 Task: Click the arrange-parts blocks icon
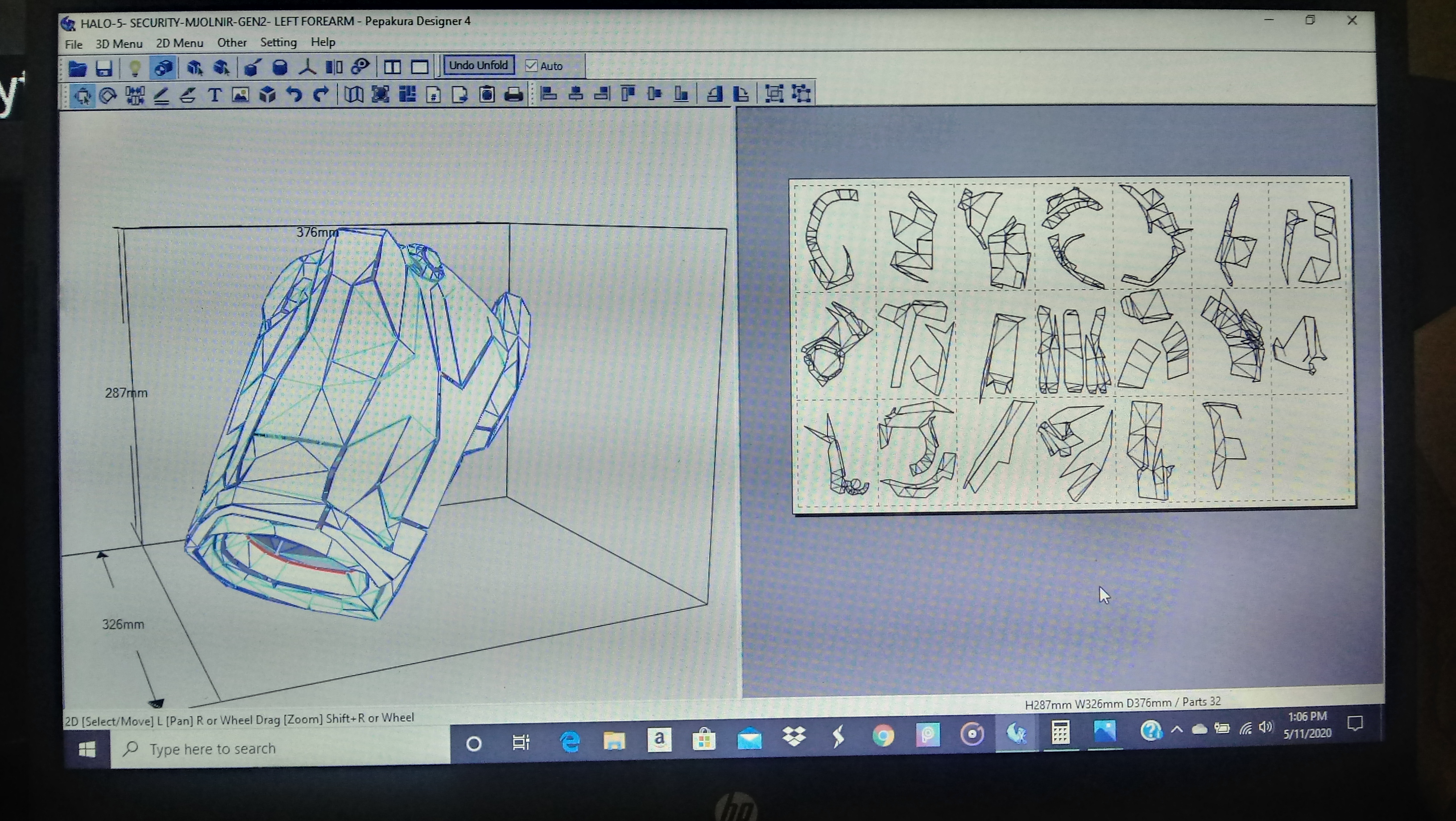click(x=407, y=94)
